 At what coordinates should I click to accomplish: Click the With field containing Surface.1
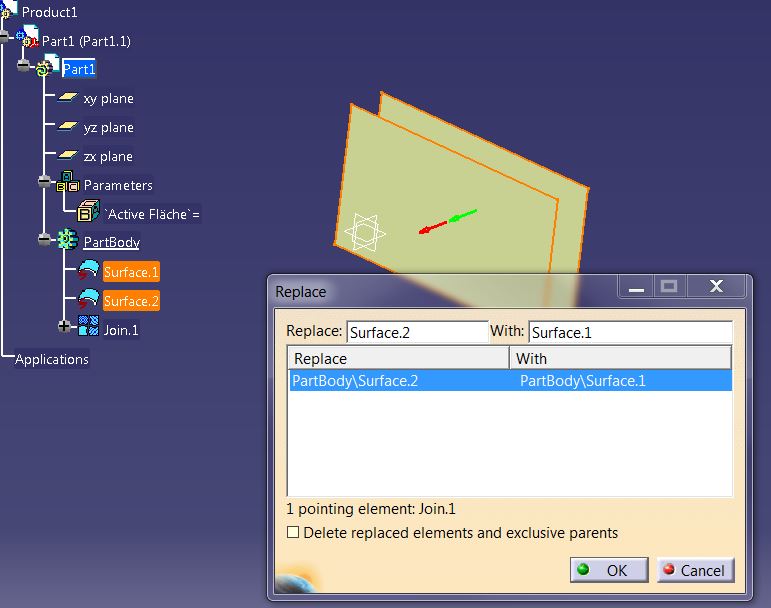pyautogui.click(x=630, y=332)
